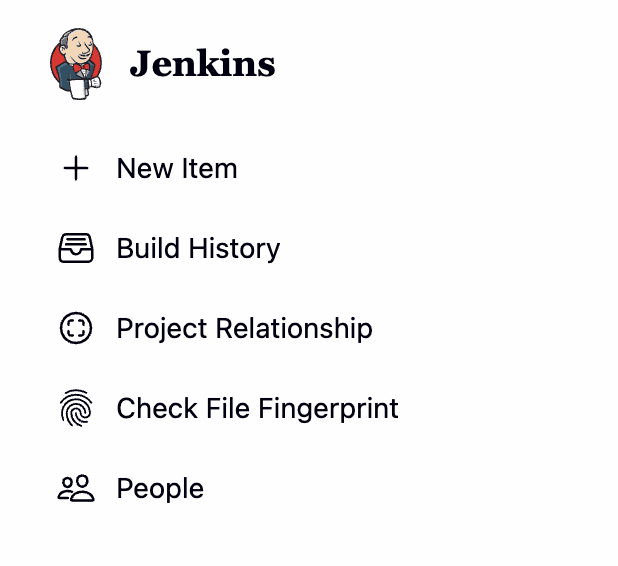Image resolution: width=618 pixels, height=566 pixels.
Task: Open the Build History menu entry
Action: pos(198,249)
